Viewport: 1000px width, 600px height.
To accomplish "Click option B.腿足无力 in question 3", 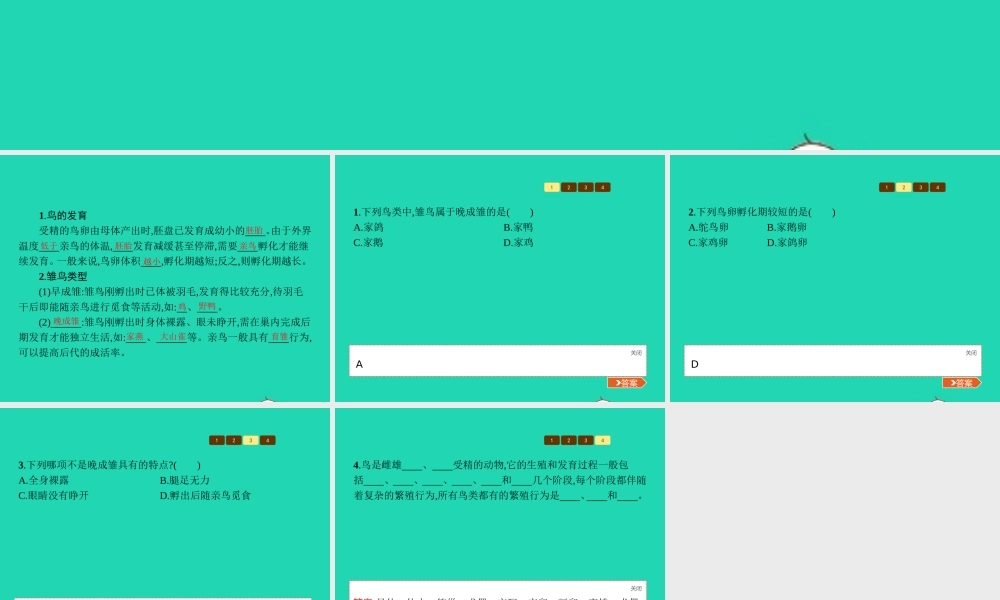I will [184, 481].
